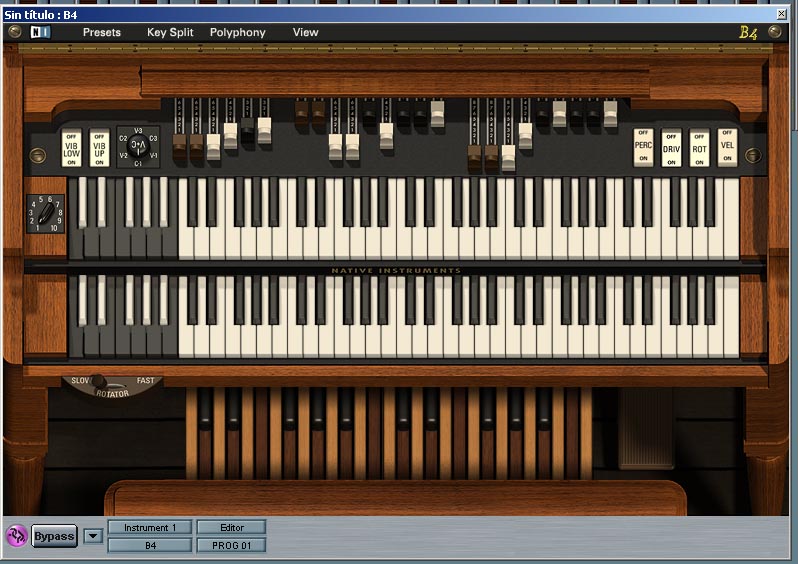Click the NI Native Instruments logo
Screen dimensions: 798x564
pyautogui.click(x=40, y=32)
